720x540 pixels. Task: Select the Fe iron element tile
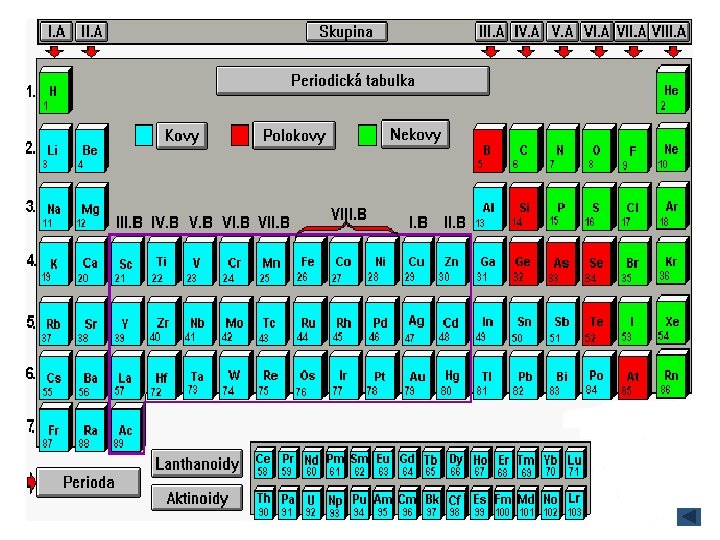309,261
